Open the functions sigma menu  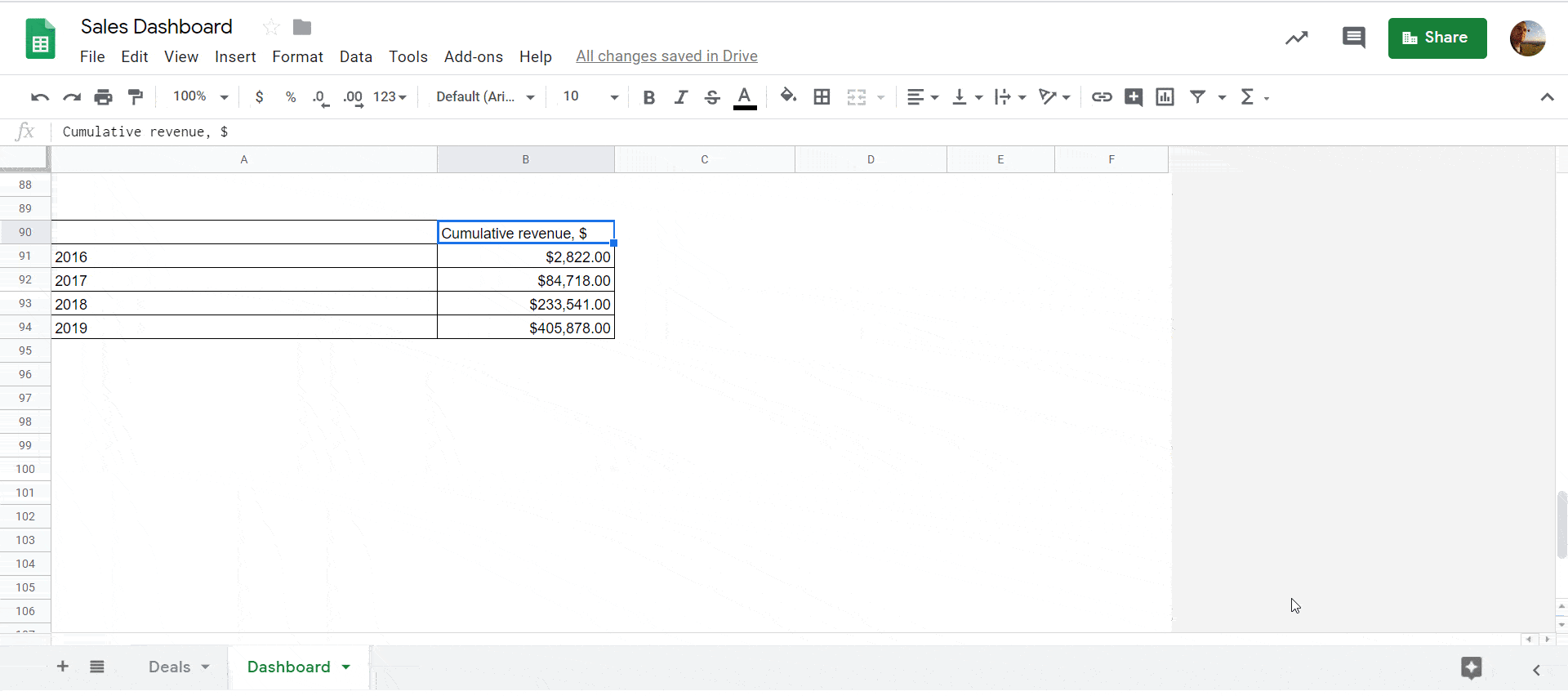[x=1254, y=97]
